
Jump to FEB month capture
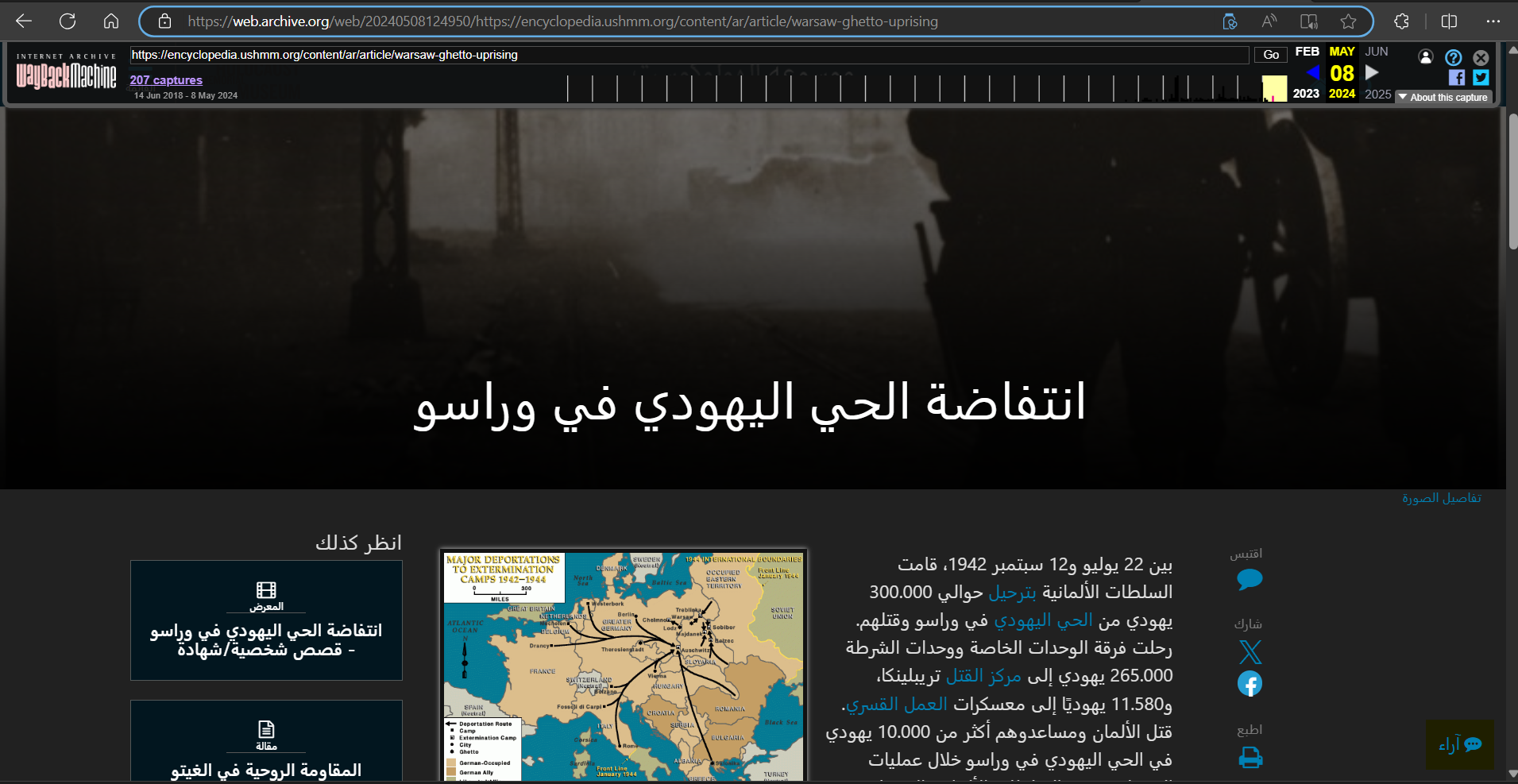point(1307,52)
